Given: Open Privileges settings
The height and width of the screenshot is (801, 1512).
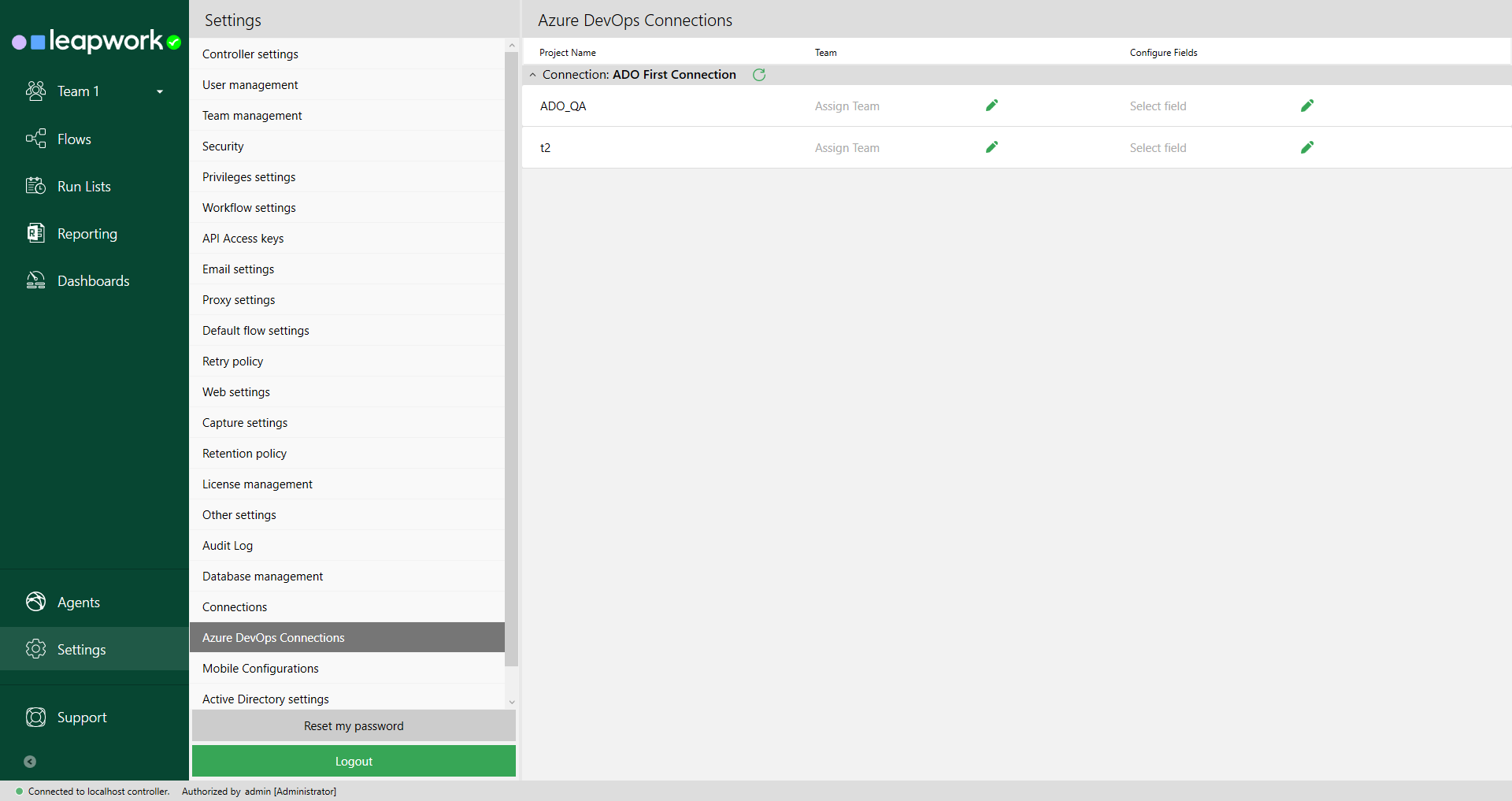Looking at the screenshot, I should (x=347, y=177).
